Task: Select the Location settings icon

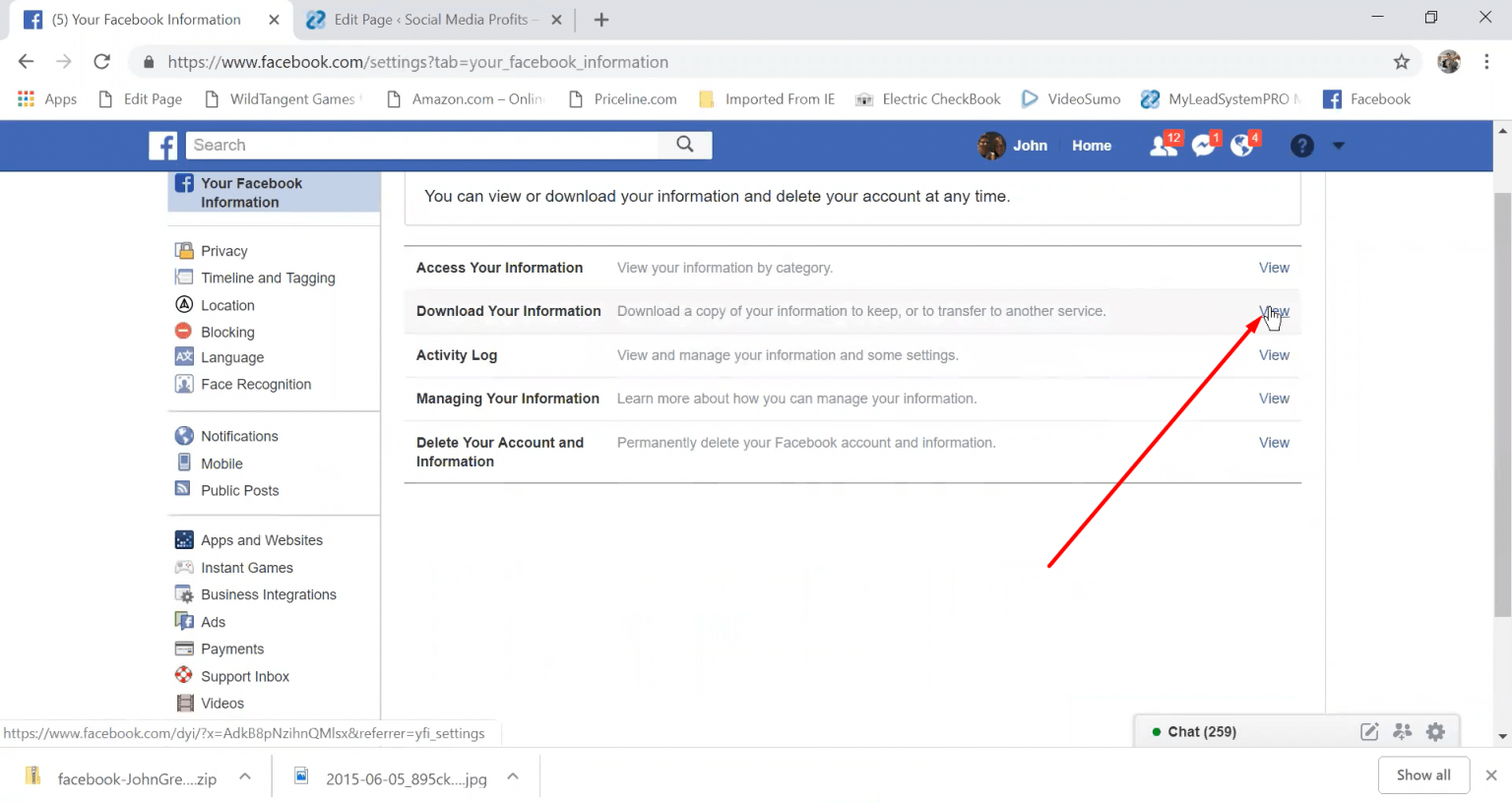Action: [184, 304]
